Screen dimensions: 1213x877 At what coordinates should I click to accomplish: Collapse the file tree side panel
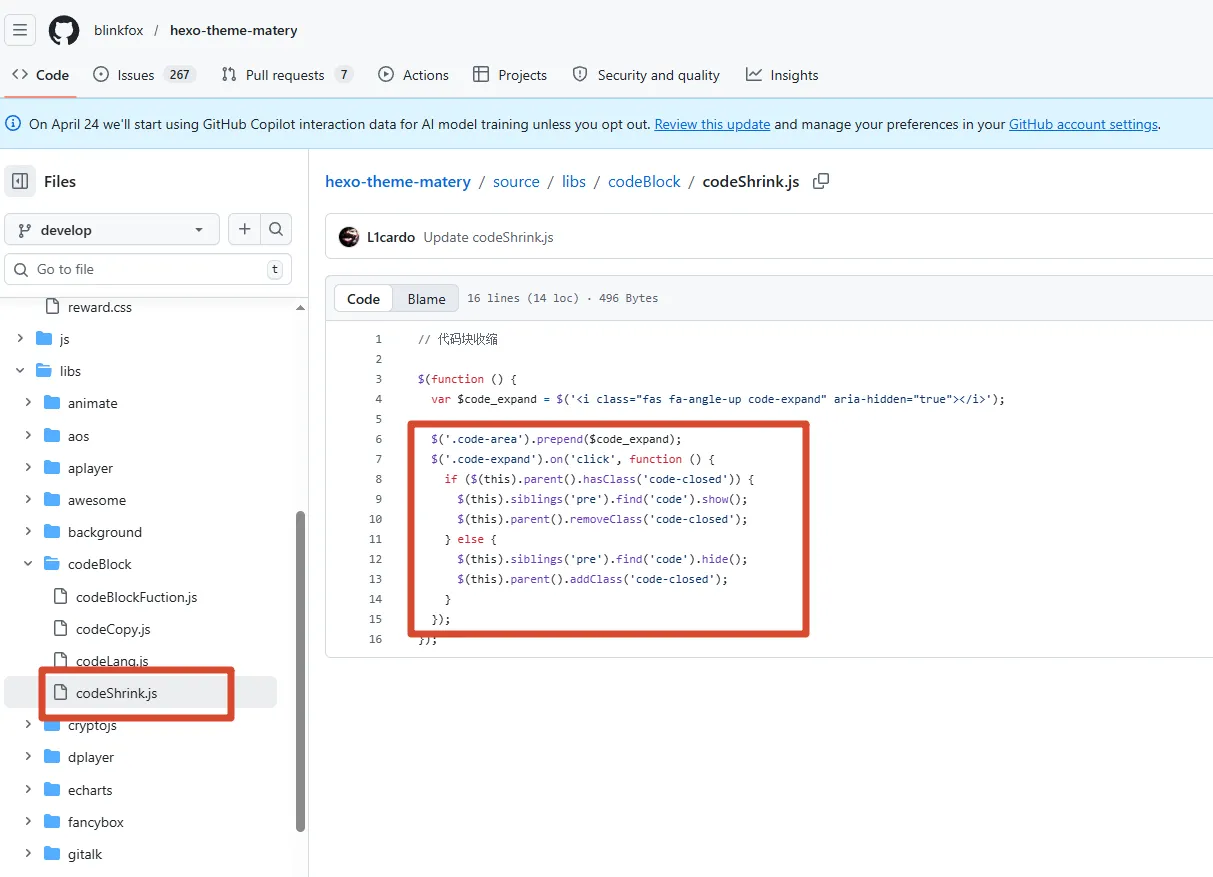point(20,181)
